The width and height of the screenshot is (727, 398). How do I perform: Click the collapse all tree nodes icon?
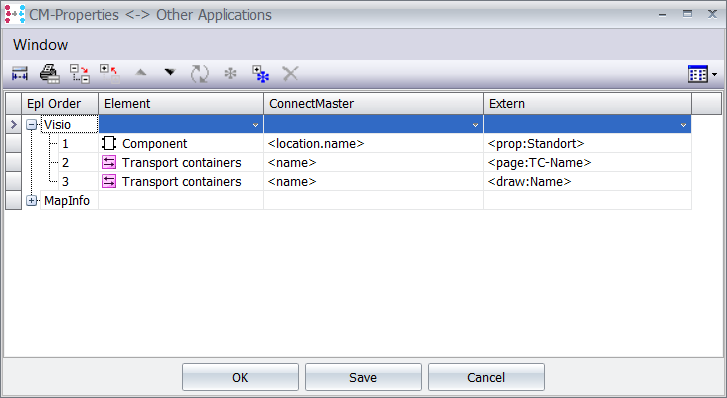click(110, 74)
